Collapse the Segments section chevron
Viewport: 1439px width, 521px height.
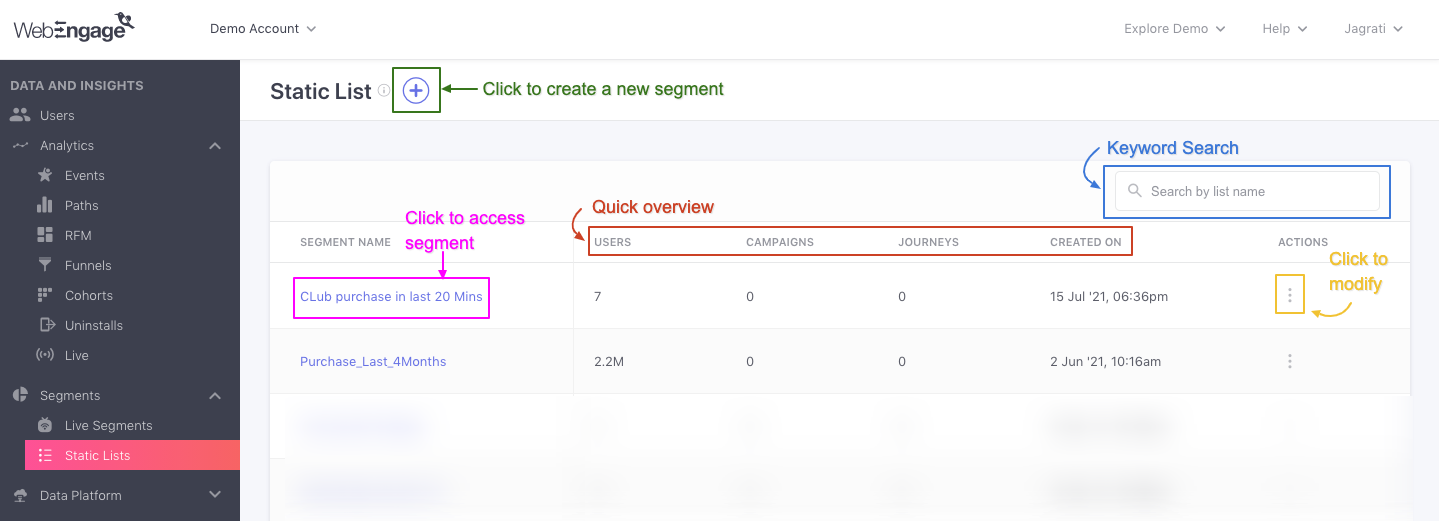tap(215, 396)
